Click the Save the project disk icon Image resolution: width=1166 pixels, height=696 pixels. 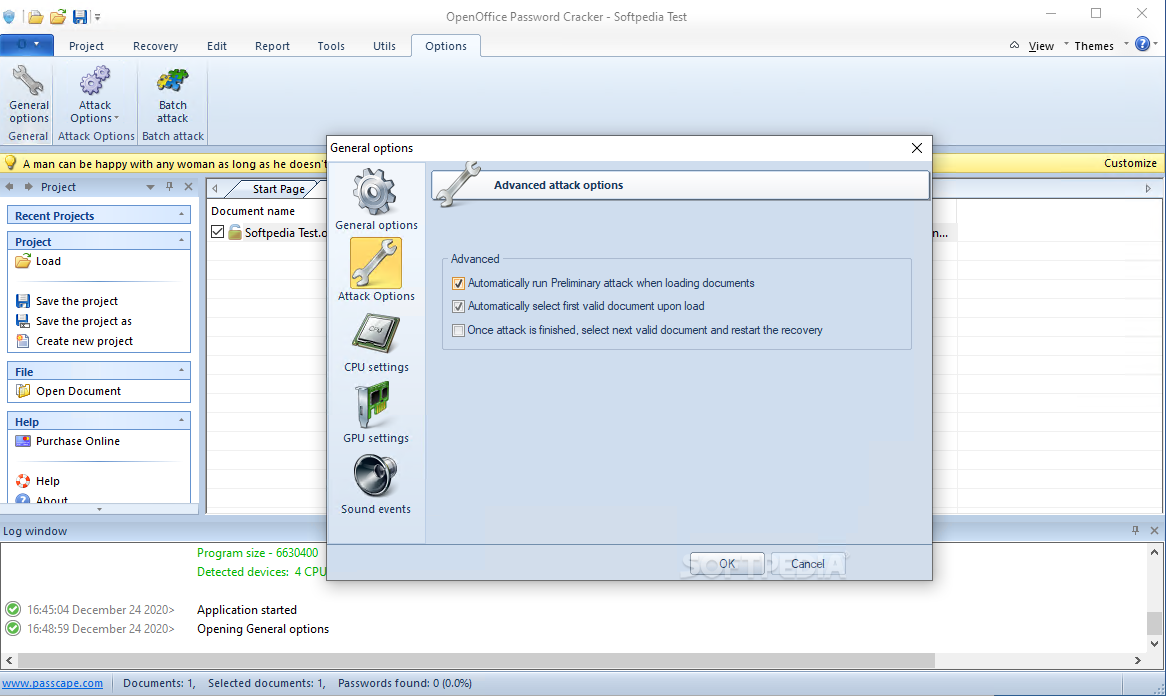[x=23, y=301]
